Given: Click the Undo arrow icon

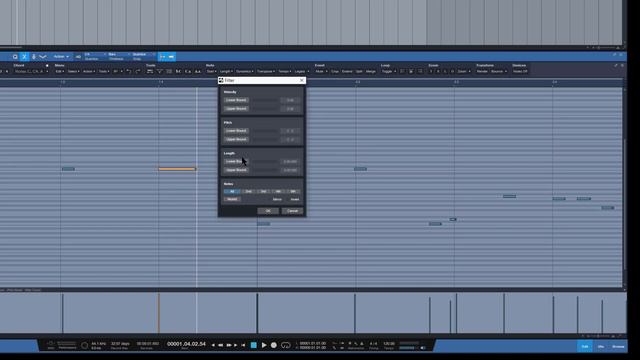Looking at the screenshot, I should 129,71.
